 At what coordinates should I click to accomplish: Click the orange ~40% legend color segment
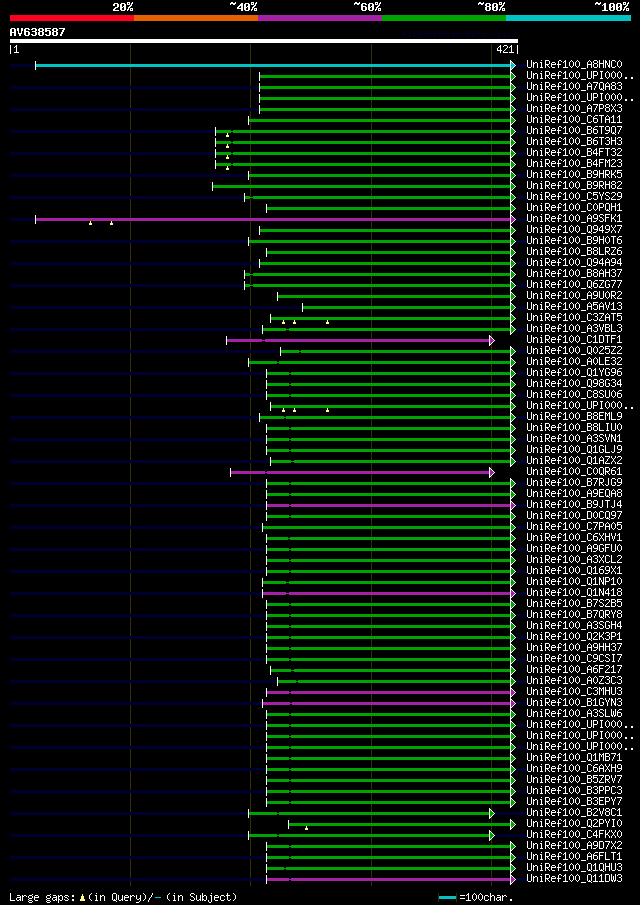point(196,18)
